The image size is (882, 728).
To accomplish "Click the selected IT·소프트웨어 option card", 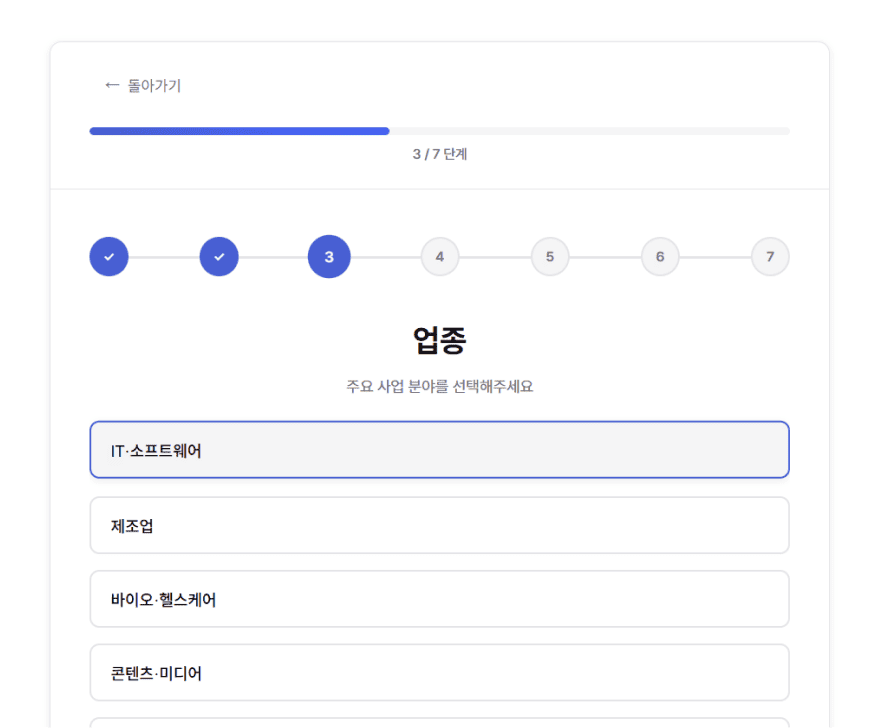I will pyautogui.click(x=440, y=450).
